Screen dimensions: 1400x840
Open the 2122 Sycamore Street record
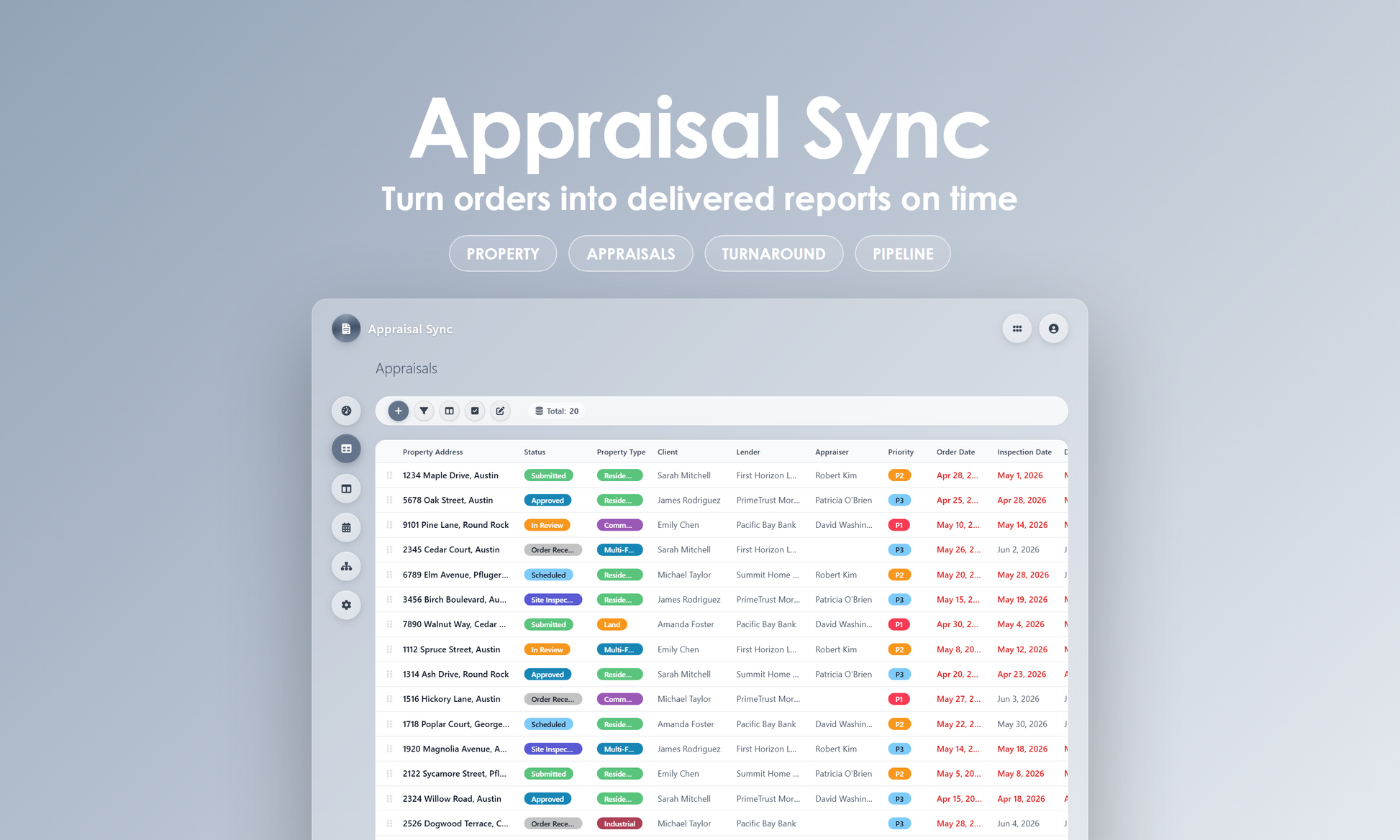455,774
